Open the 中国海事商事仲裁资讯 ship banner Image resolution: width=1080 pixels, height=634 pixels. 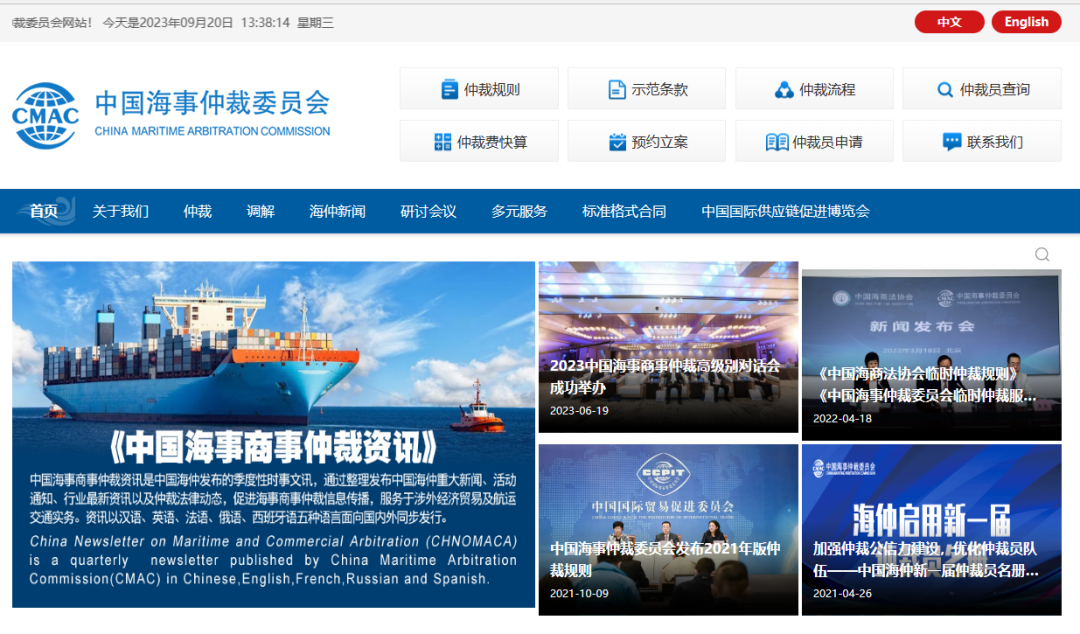coord(273,434)
